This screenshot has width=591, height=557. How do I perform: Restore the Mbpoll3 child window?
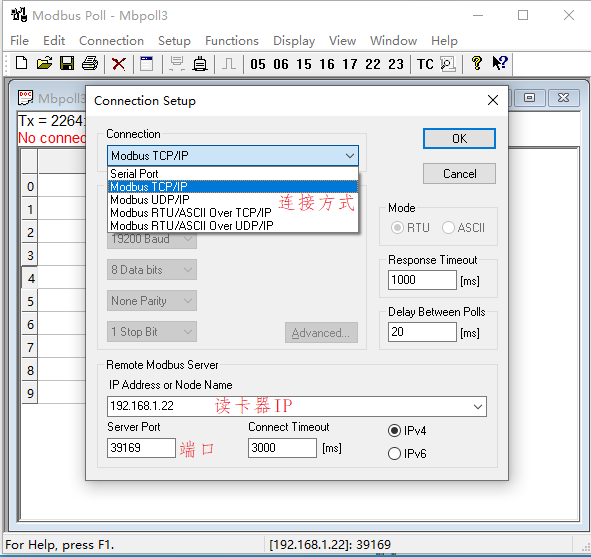tap(529, 98)
